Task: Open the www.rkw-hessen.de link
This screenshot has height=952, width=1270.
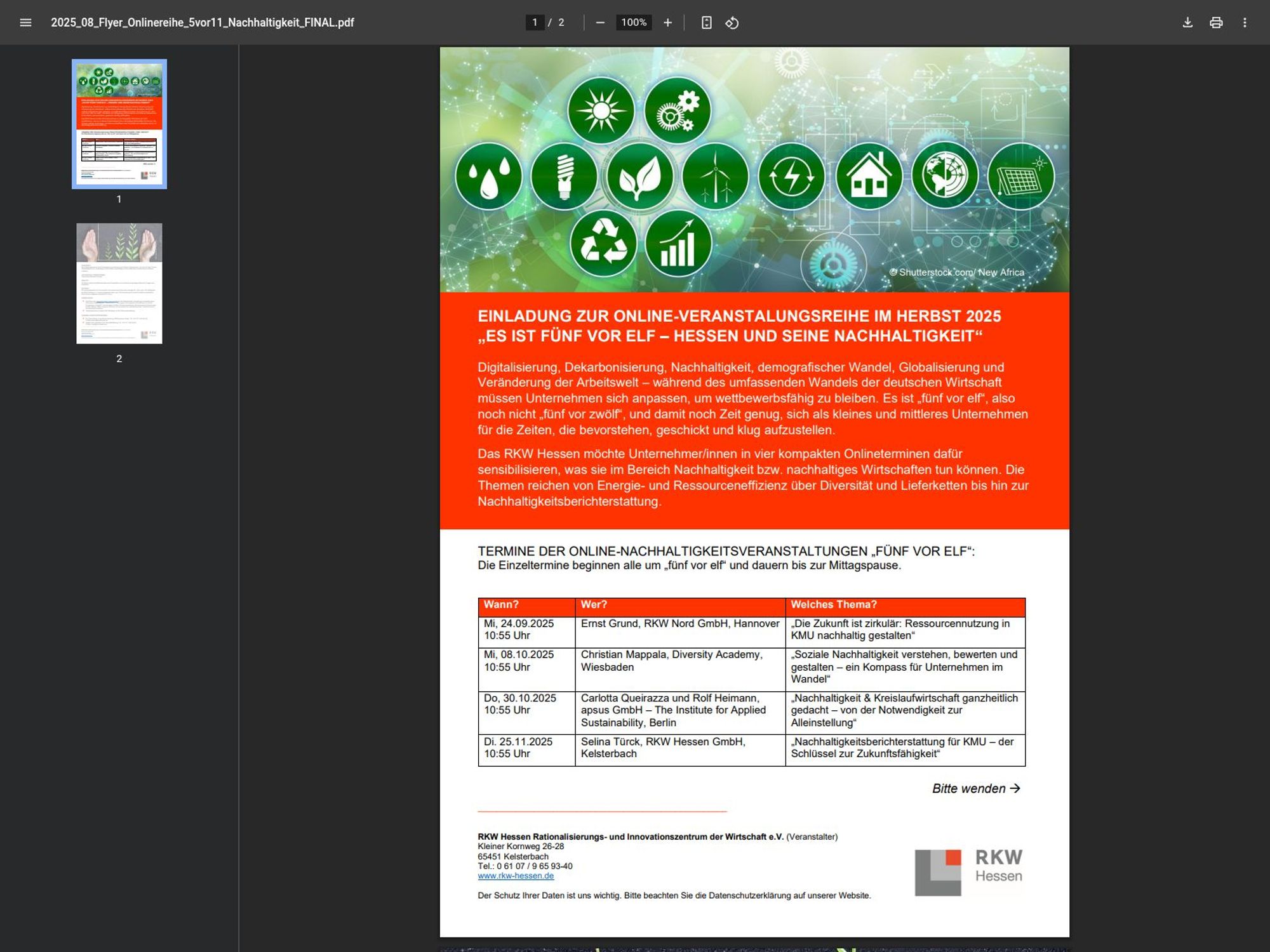Action: 516,876
